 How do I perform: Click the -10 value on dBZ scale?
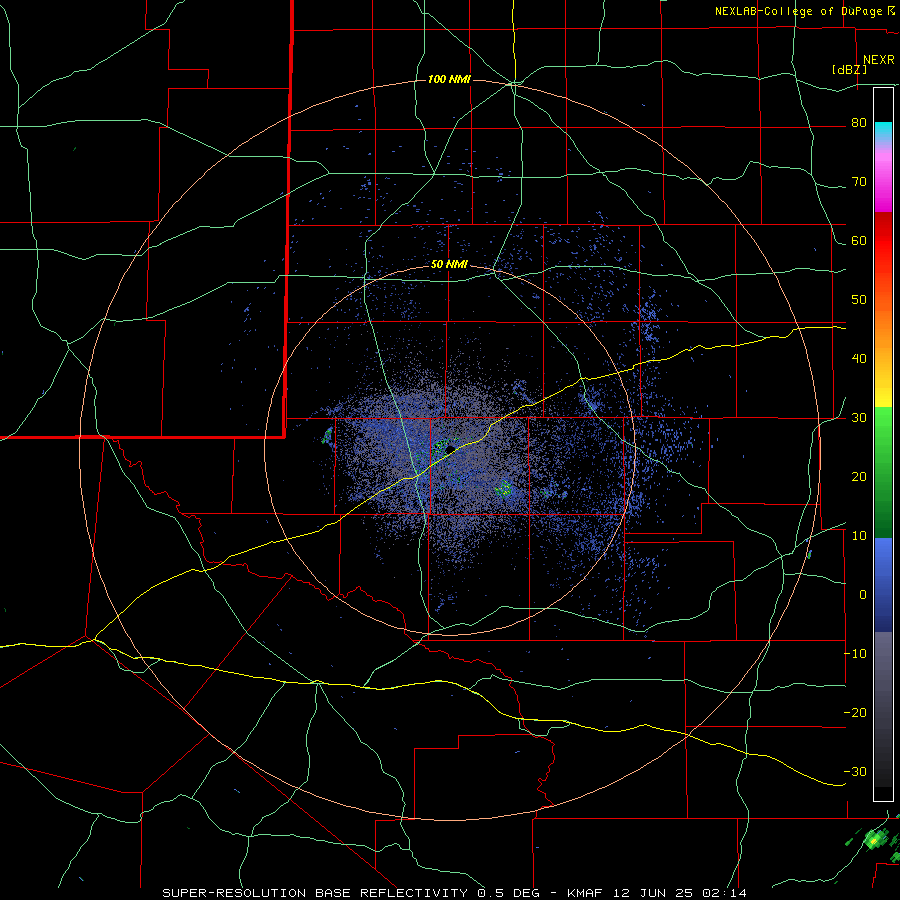coord(855,654)
